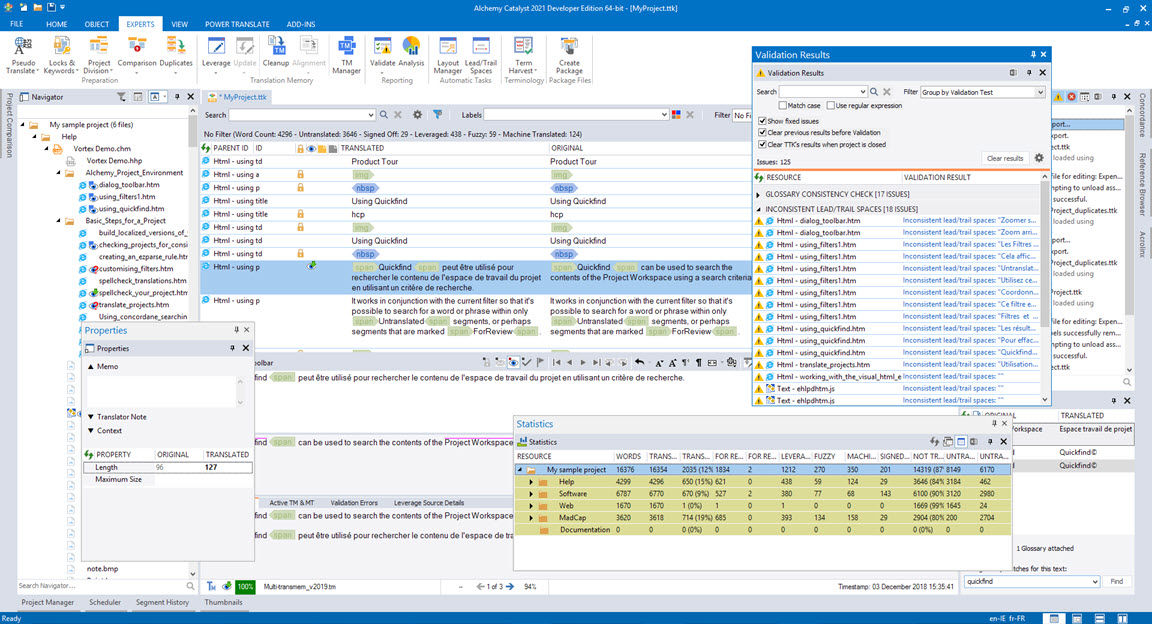This screenshot has width=1152, height=624.
Task: Go to next match arrow beside '1 of 3'
Action: [x=510, y=587]
